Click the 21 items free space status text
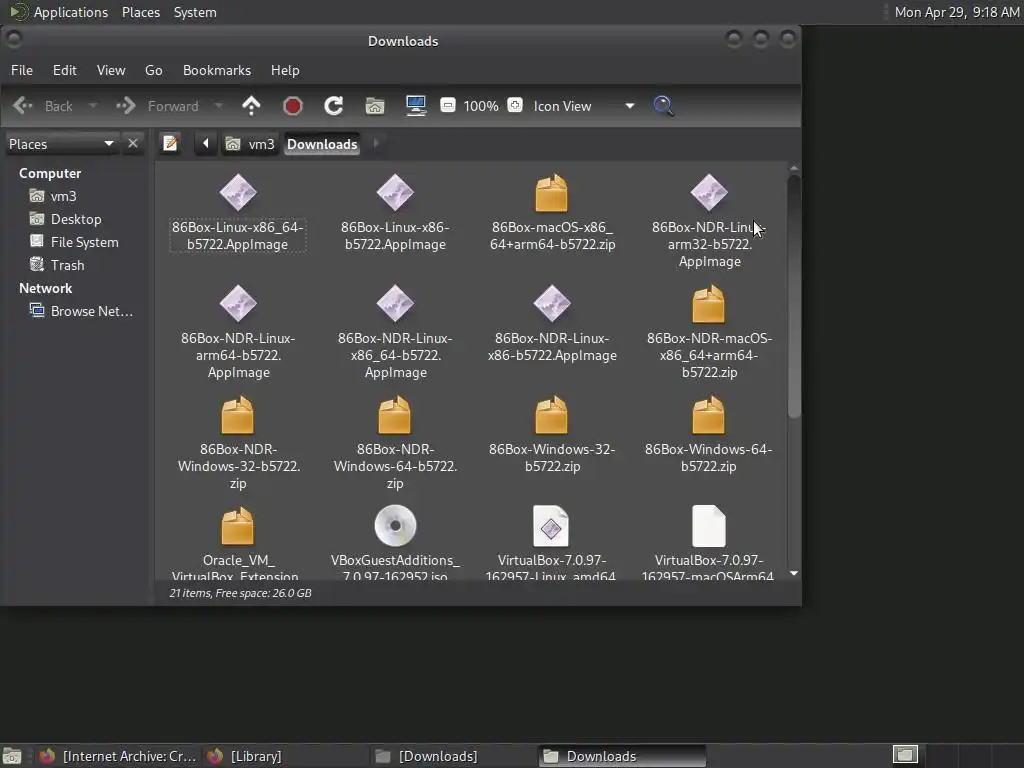Screen dimensions: 1024x768 [240, 593]
